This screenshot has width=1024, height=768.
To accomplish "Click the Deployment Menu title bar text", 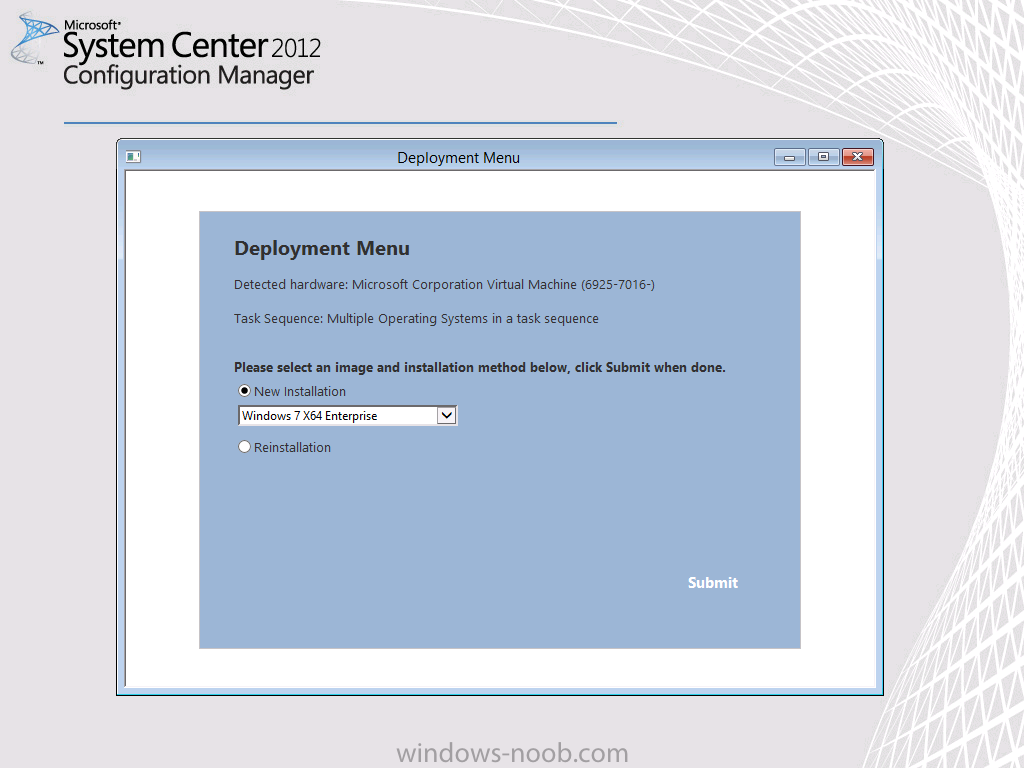I will (458, 158).
